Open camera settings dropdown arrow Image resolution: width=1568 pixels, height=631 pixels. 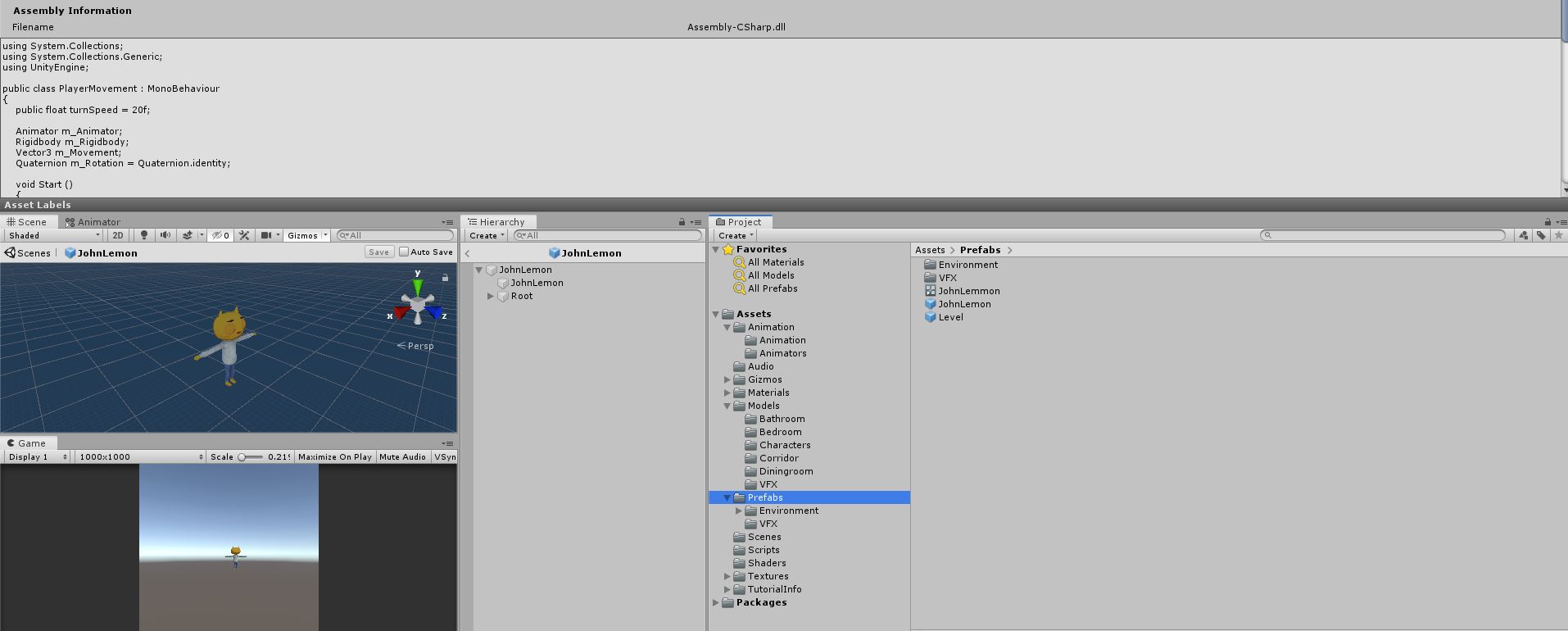click(x=279, y=235)
